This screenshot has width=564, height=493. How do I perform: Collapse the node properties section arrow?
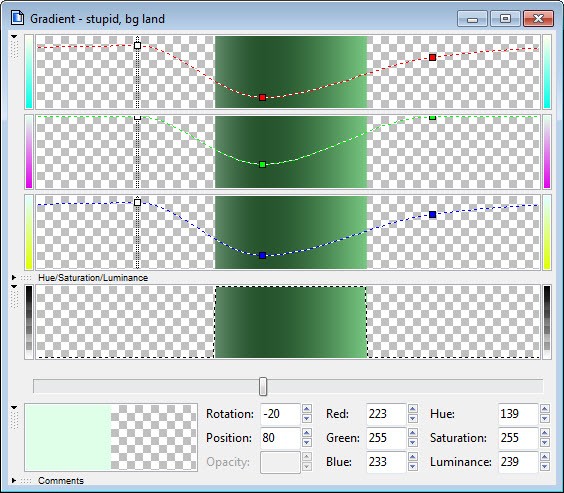point(14,407)
